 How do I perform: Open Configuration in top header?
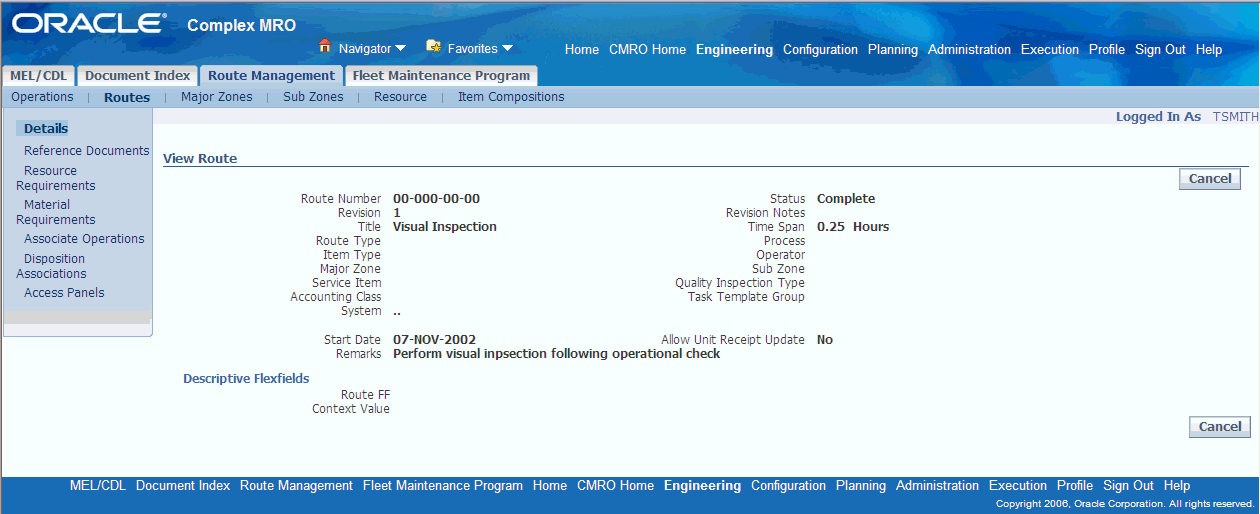coord(820,49)
